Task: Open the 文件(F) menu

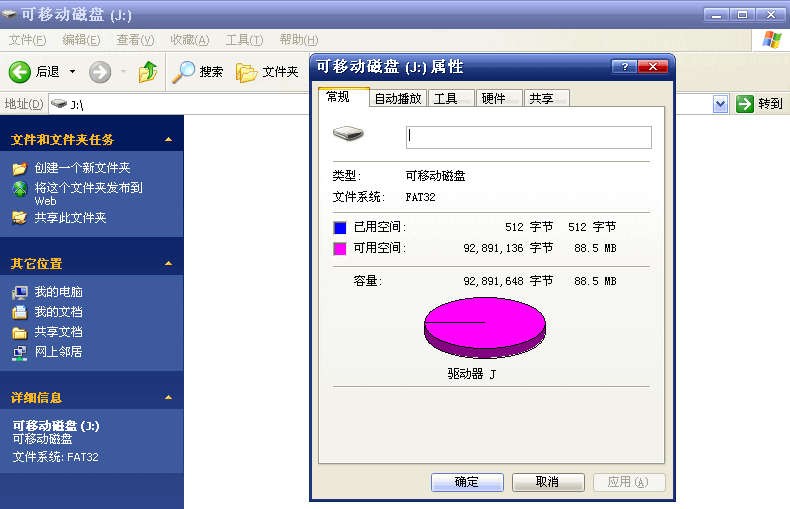Action: tap(28, 40)
